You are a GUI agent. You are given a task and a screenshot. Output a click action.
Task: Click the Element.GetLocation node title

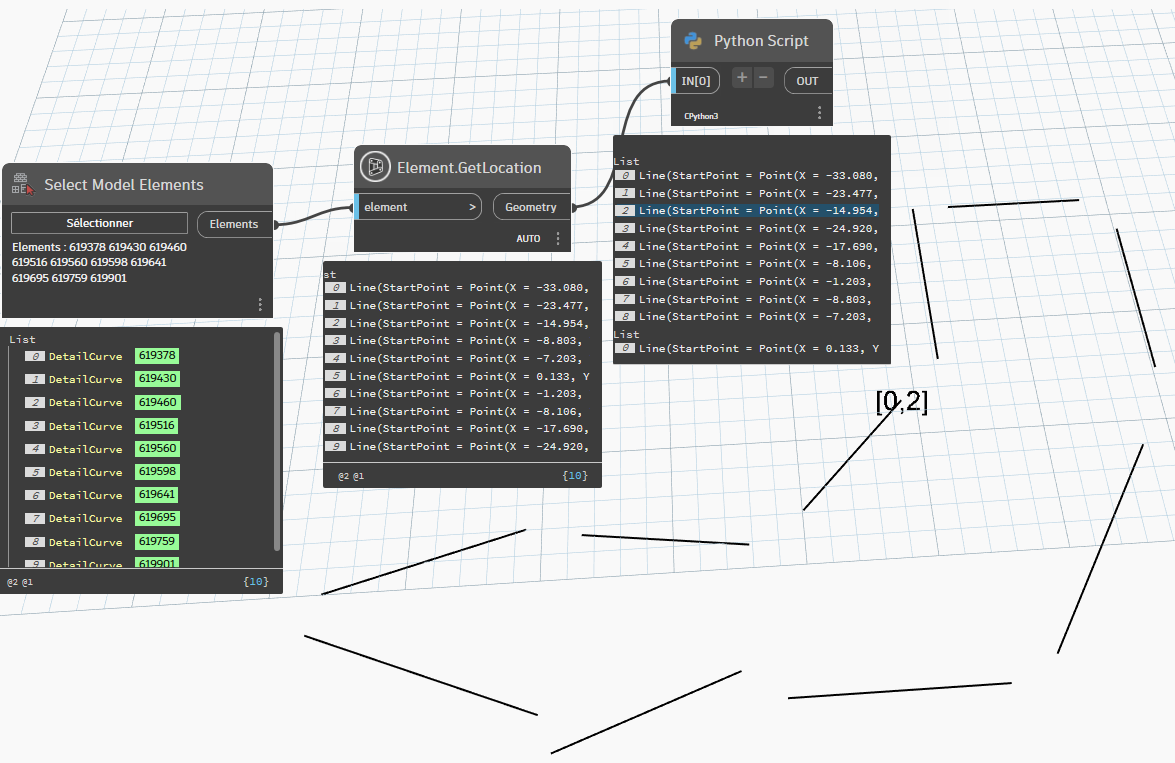pyautogui.click(x=469, y=168)
